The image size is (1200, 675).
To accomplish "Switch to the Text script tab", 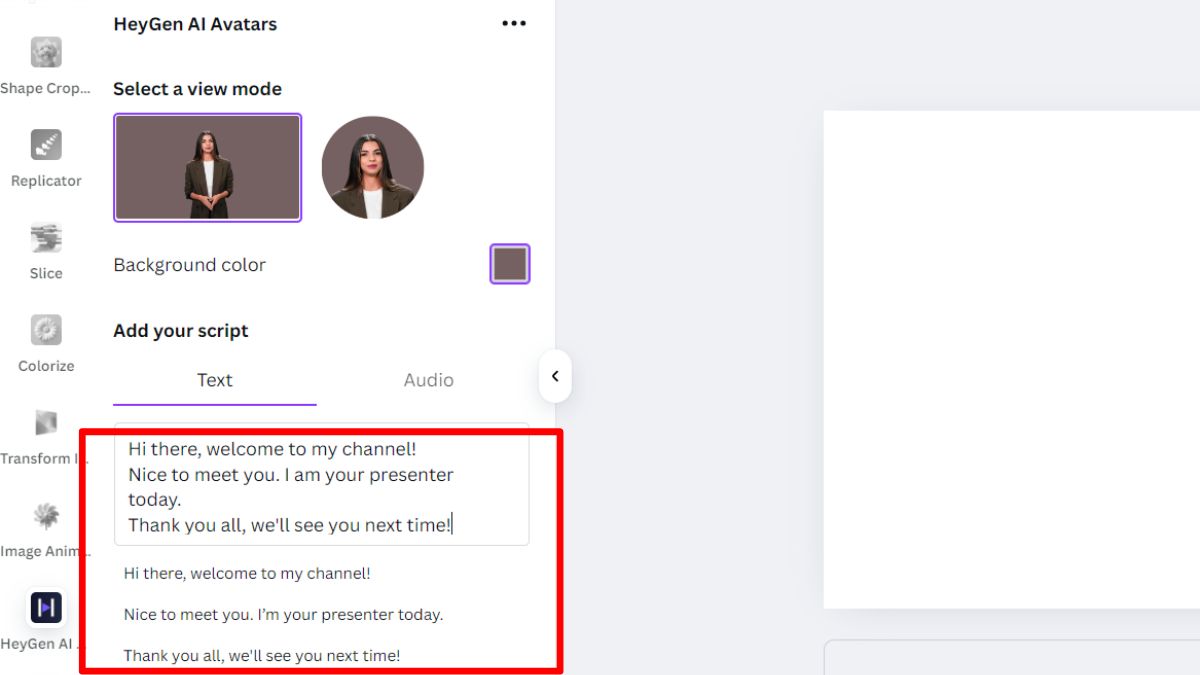I will 215,381.
